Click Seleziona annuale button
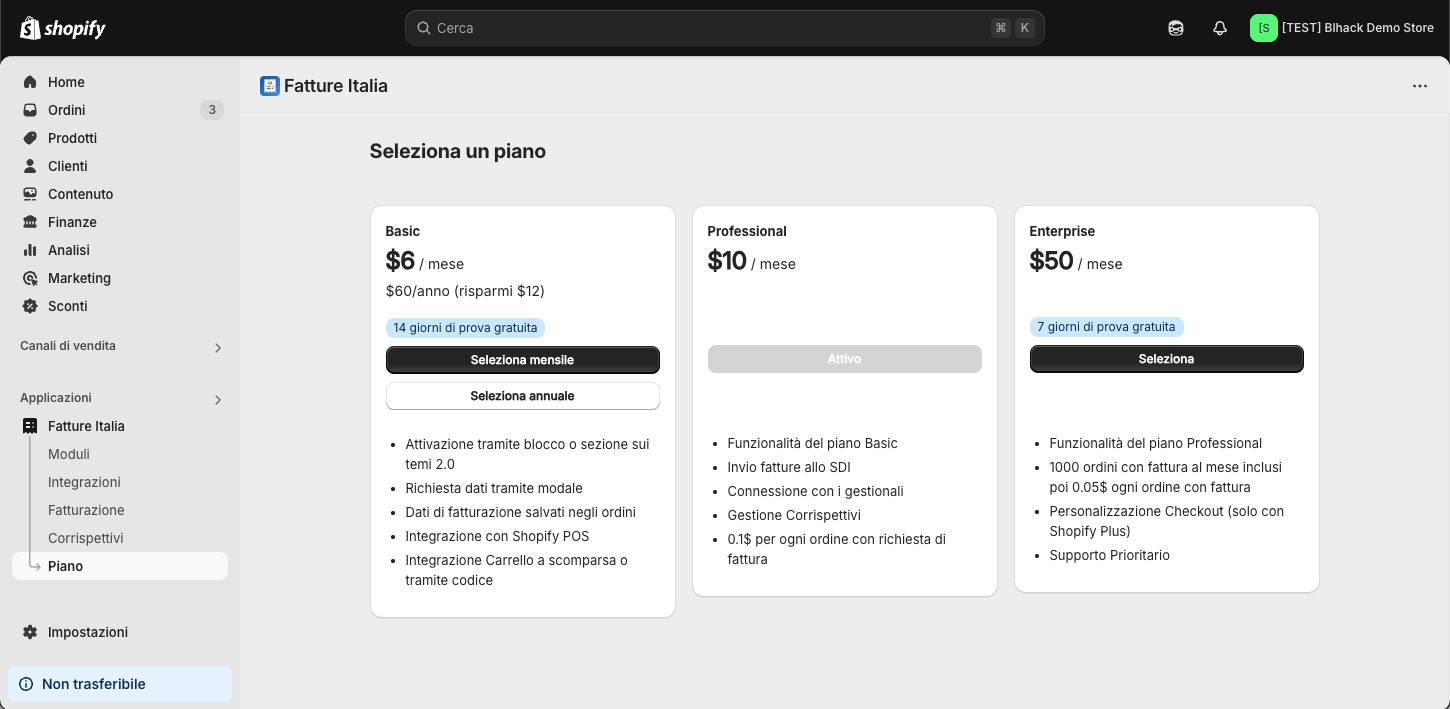The image size is (1450, 709). pyautogui.click(x=522, y=396)
